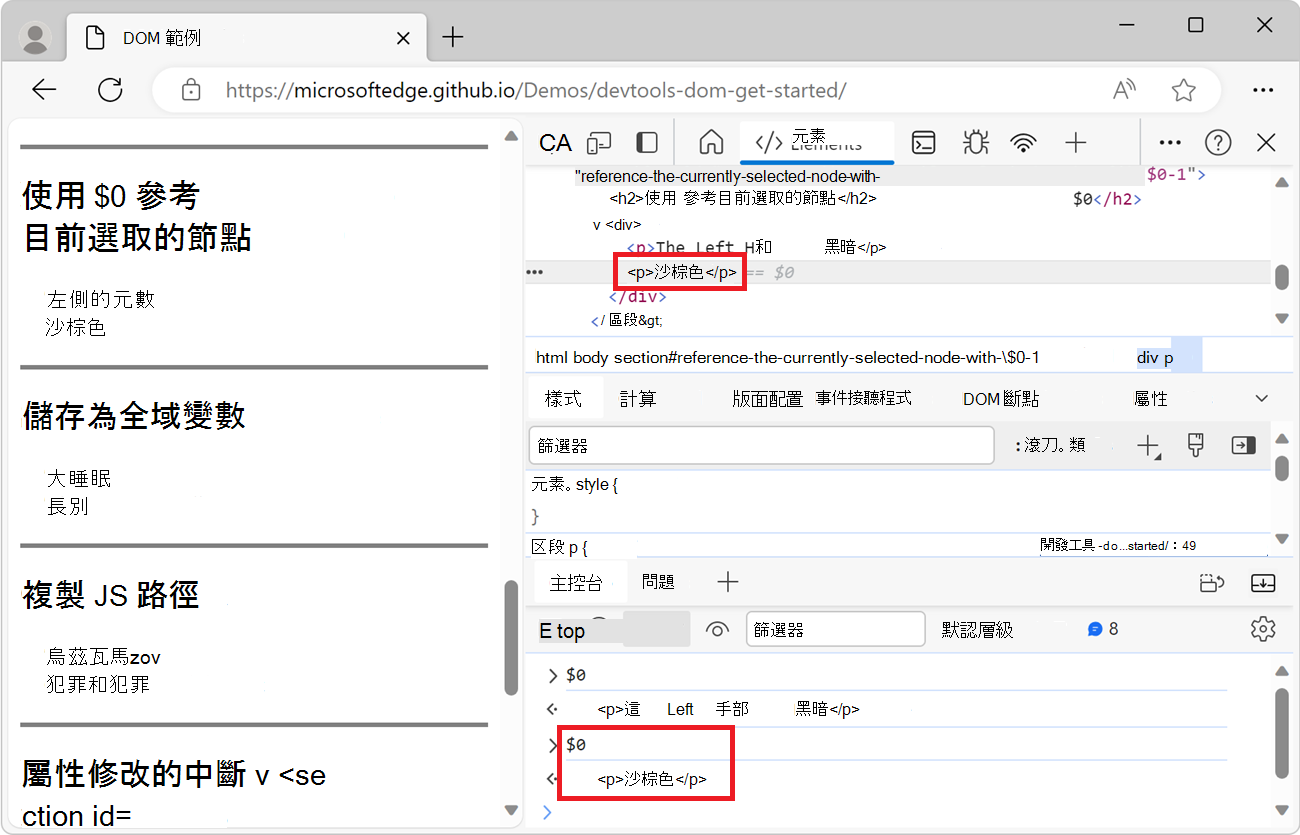Open the Sources bug icon
Image resolution: width=1300 pixels, height=835 pixels.
[974, 143]
